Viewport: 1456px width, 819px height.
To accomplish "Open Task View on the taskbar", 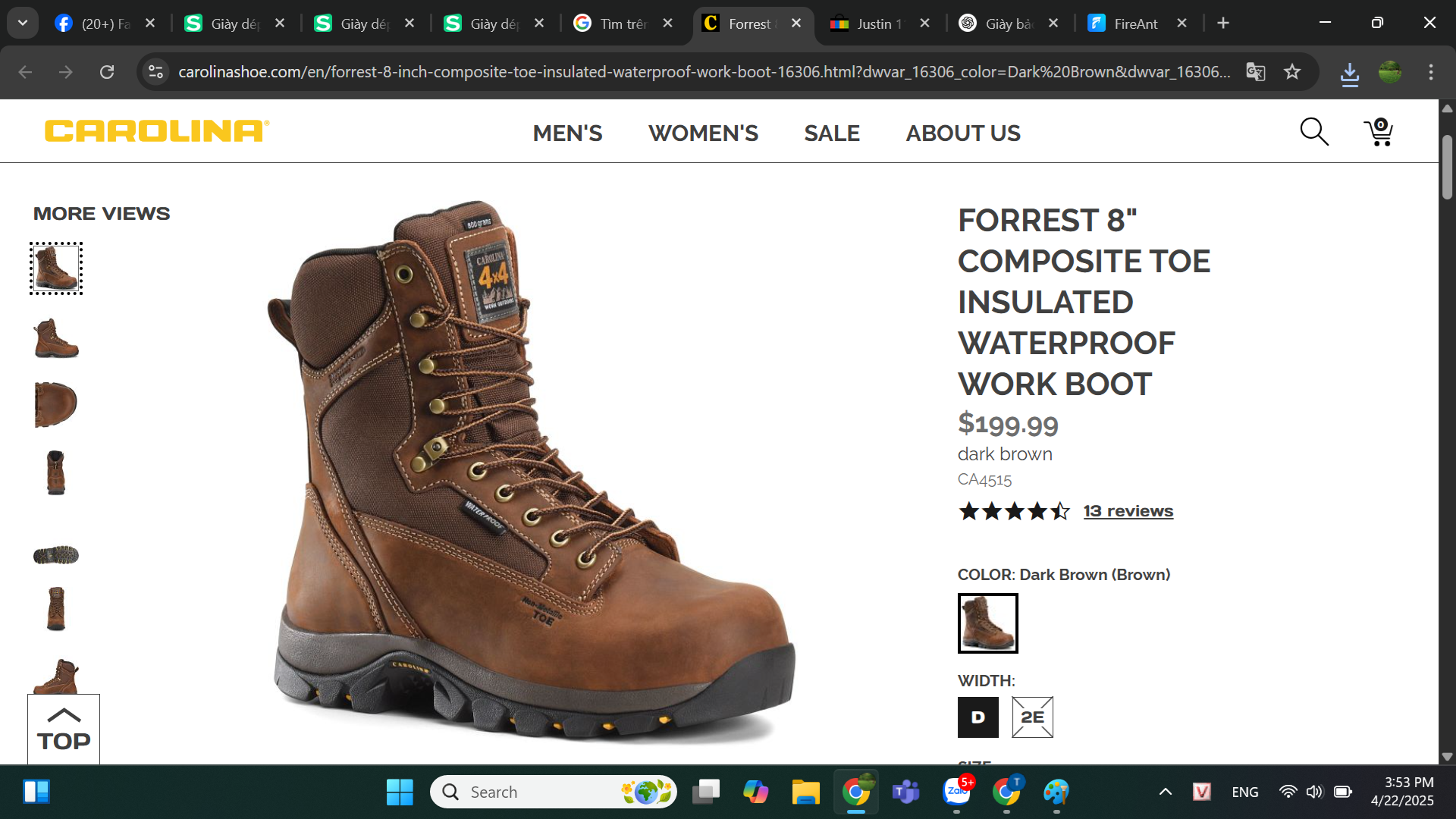I will coord(706,792).
